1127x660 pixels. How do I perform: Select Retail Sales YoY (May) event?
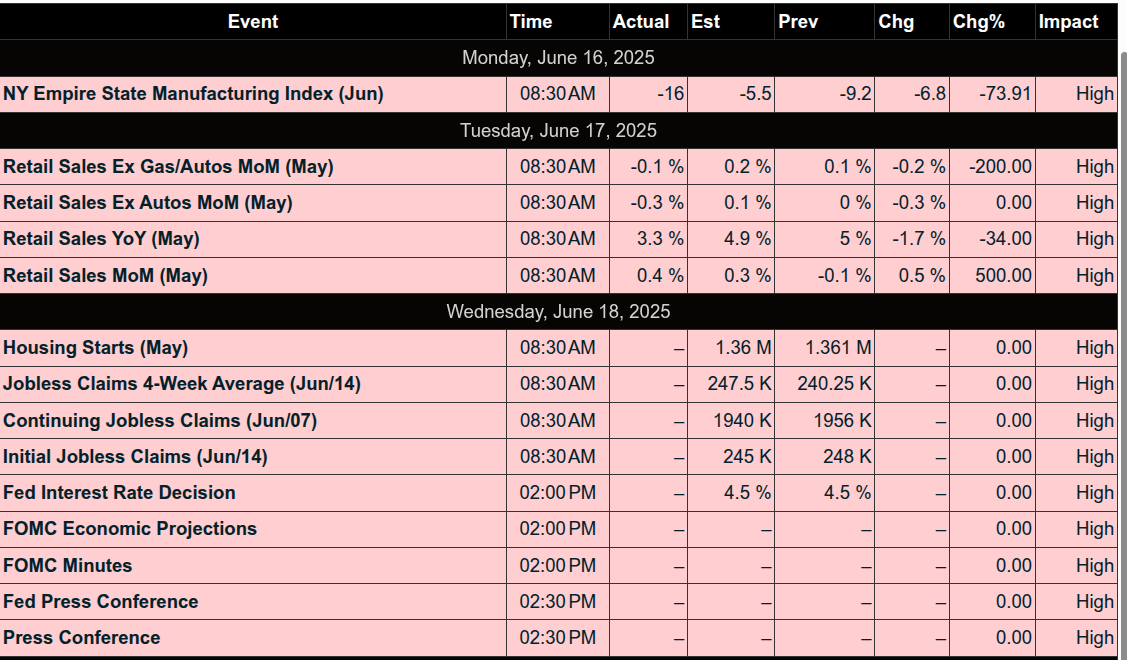pyautogui.click(x=101, y=239)
